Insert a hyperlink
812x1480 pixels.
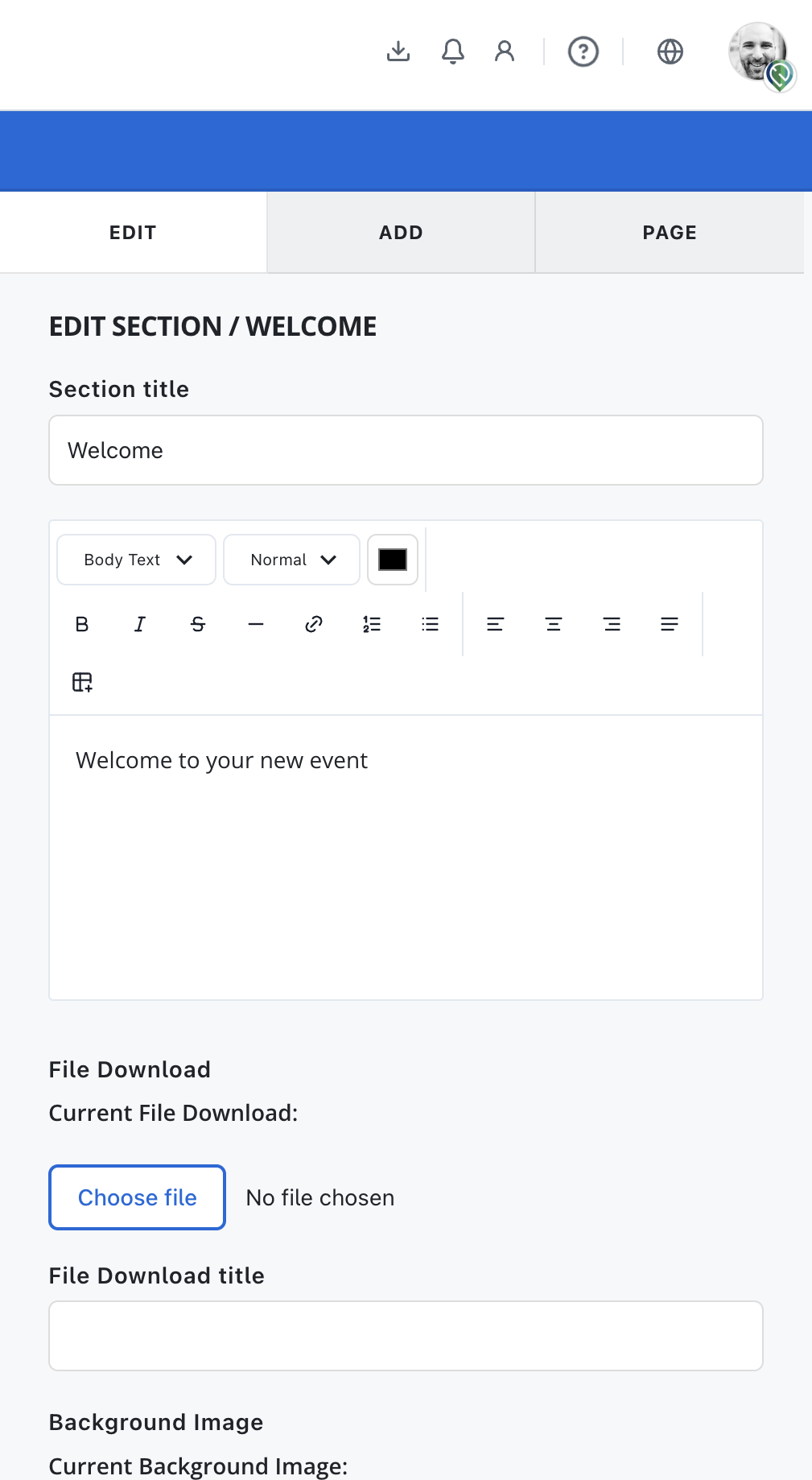(x=314, y=624)
